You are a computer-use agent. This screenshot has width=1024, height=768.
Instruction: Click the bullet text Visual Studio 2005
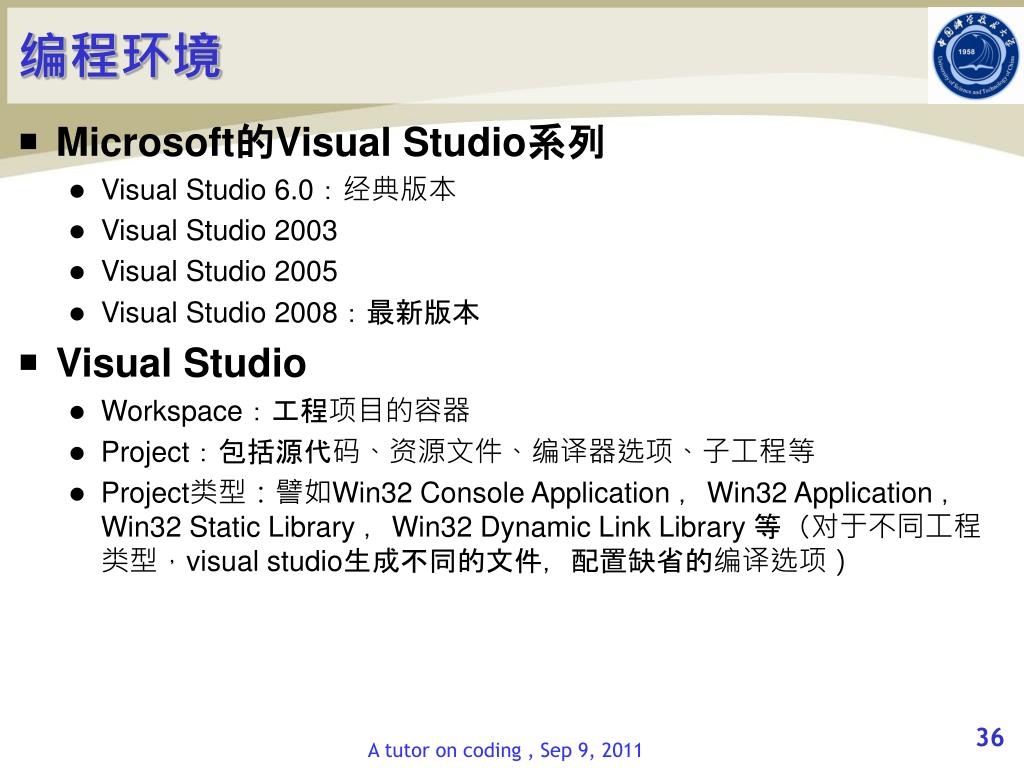219,271
